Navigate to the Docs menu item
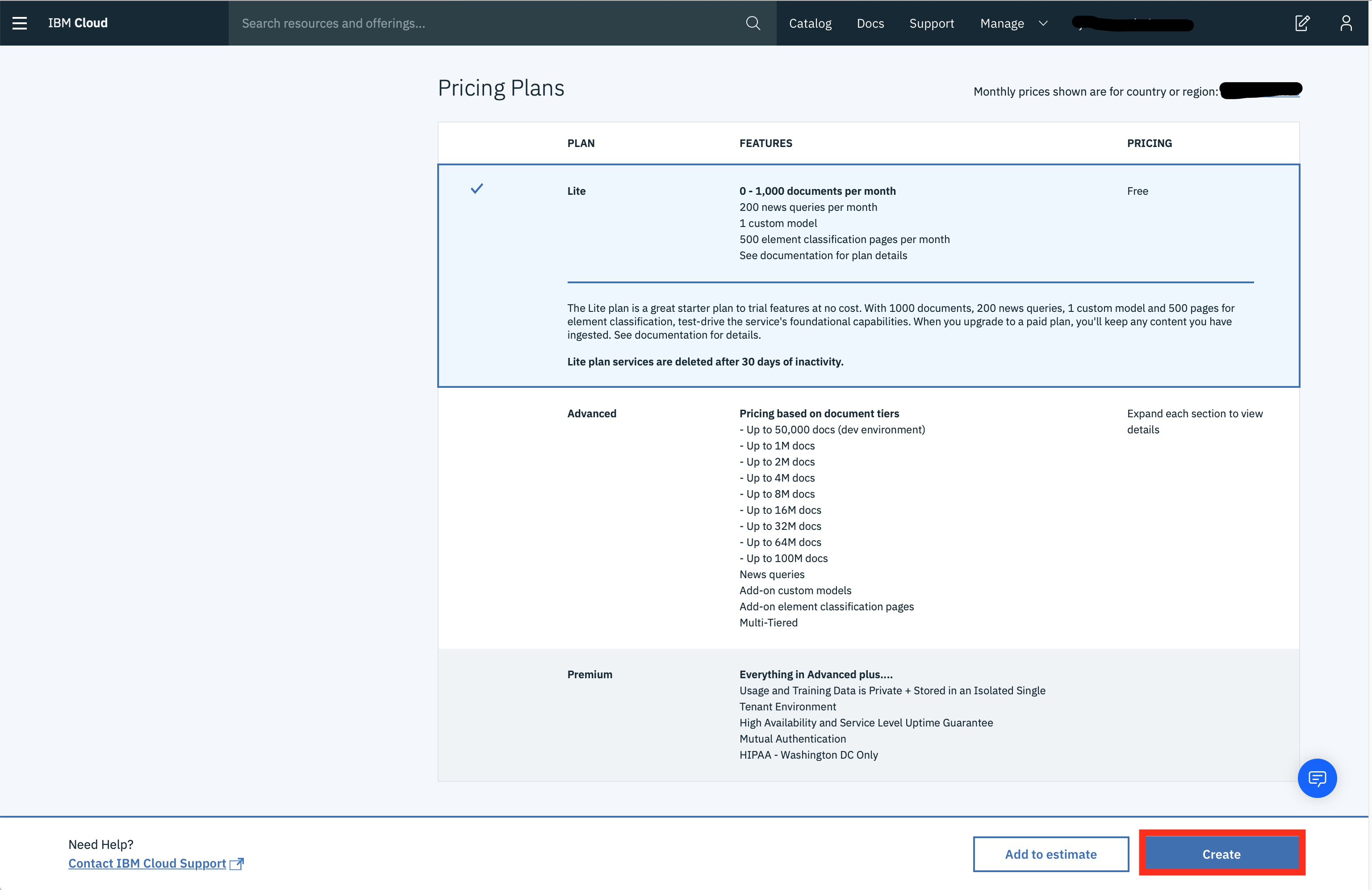This screenshot has width=1372, height=890. [870, 23]
